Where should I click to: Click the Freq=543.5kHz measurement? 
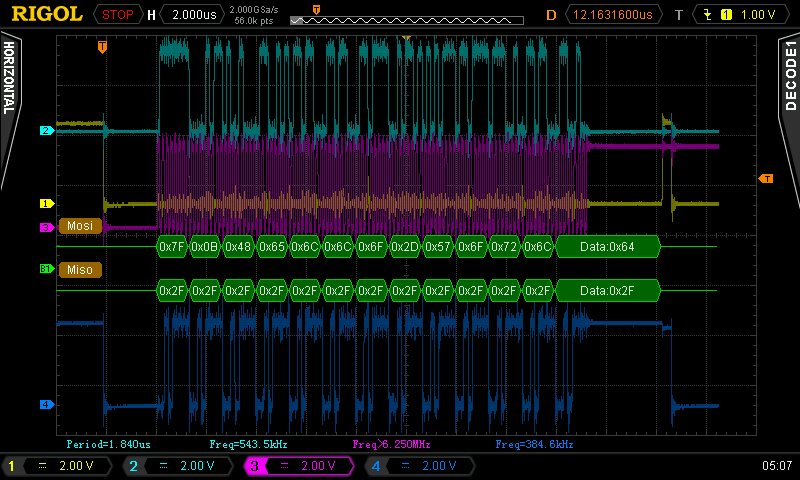248,444
